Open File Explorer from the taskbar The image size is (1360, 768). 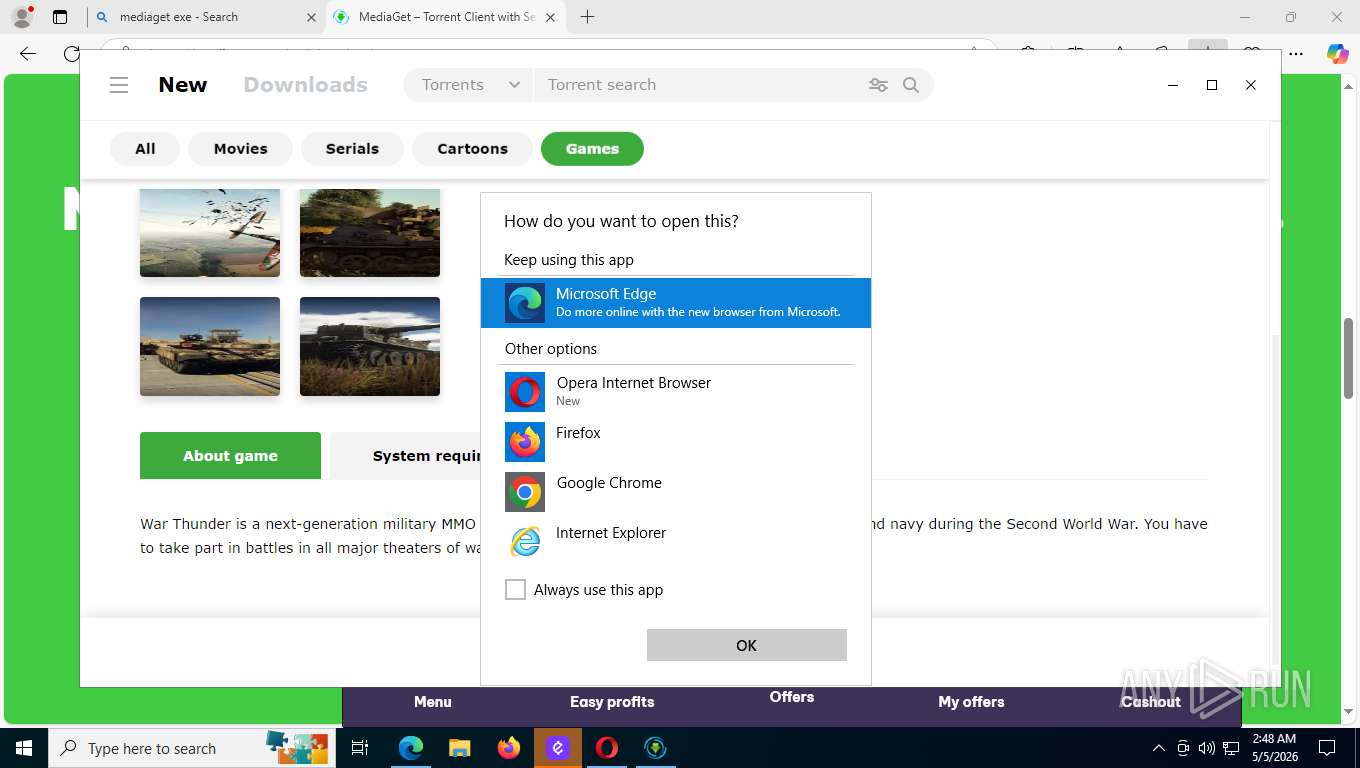[459, 748]
